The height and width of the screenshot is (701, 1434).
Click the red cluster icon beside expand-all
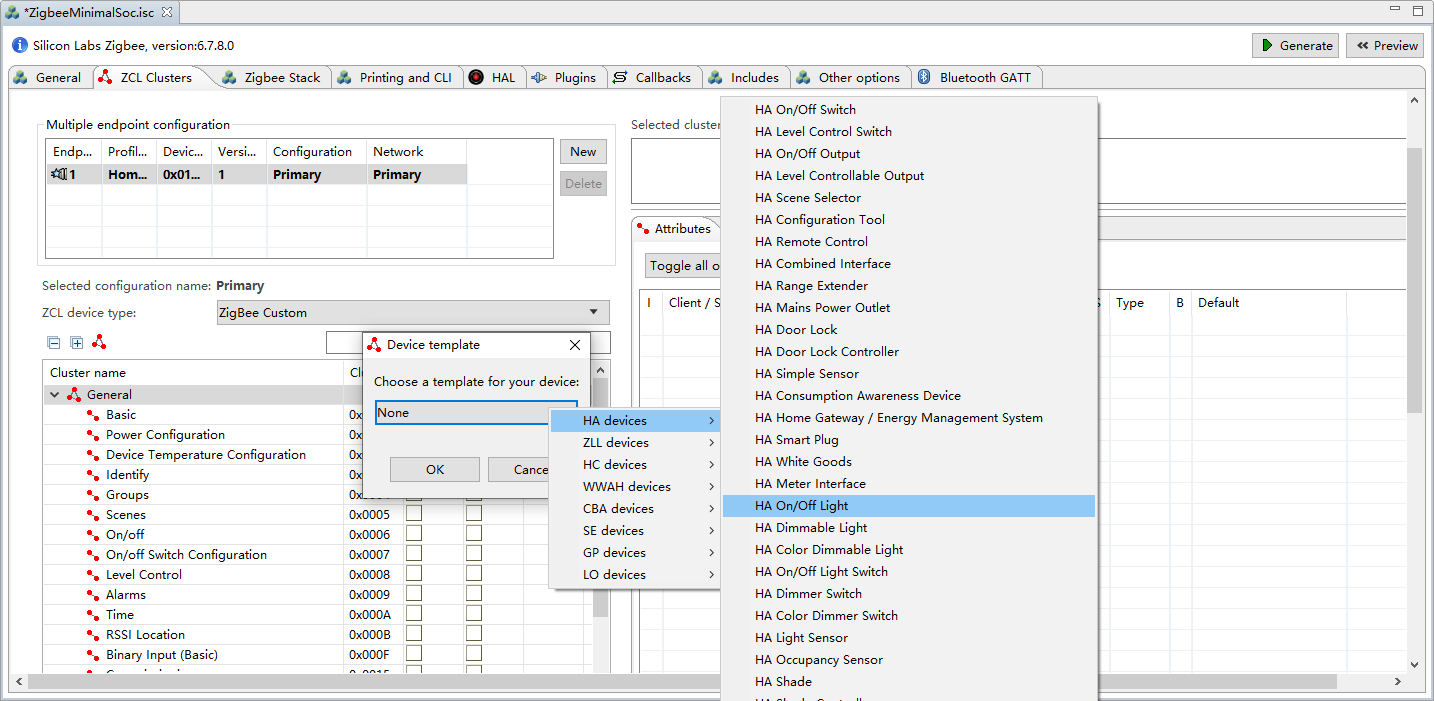[99, 343]
